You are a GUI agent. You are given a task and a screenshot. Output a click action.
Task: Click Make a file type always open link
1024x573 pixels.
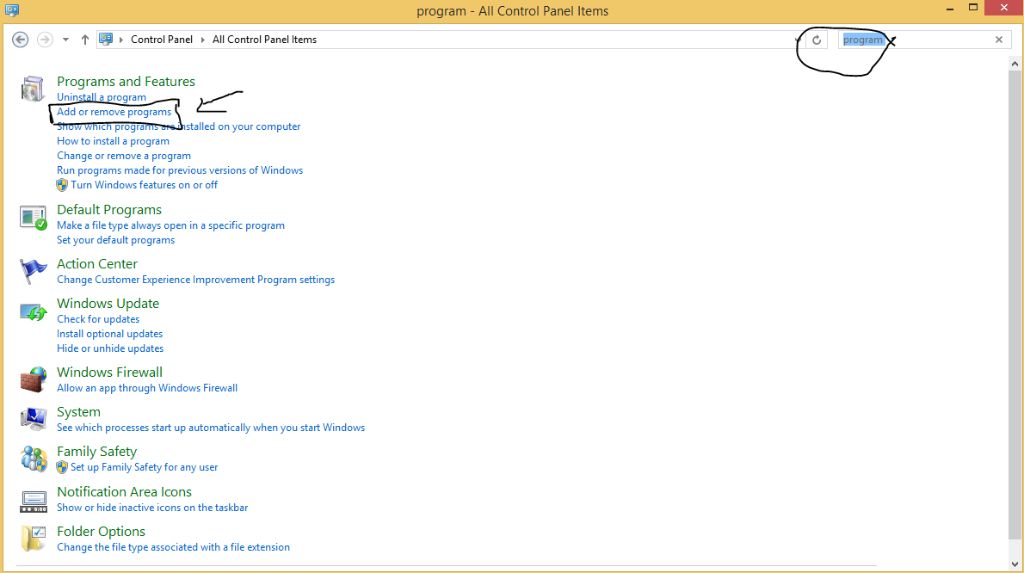[170, 225]
